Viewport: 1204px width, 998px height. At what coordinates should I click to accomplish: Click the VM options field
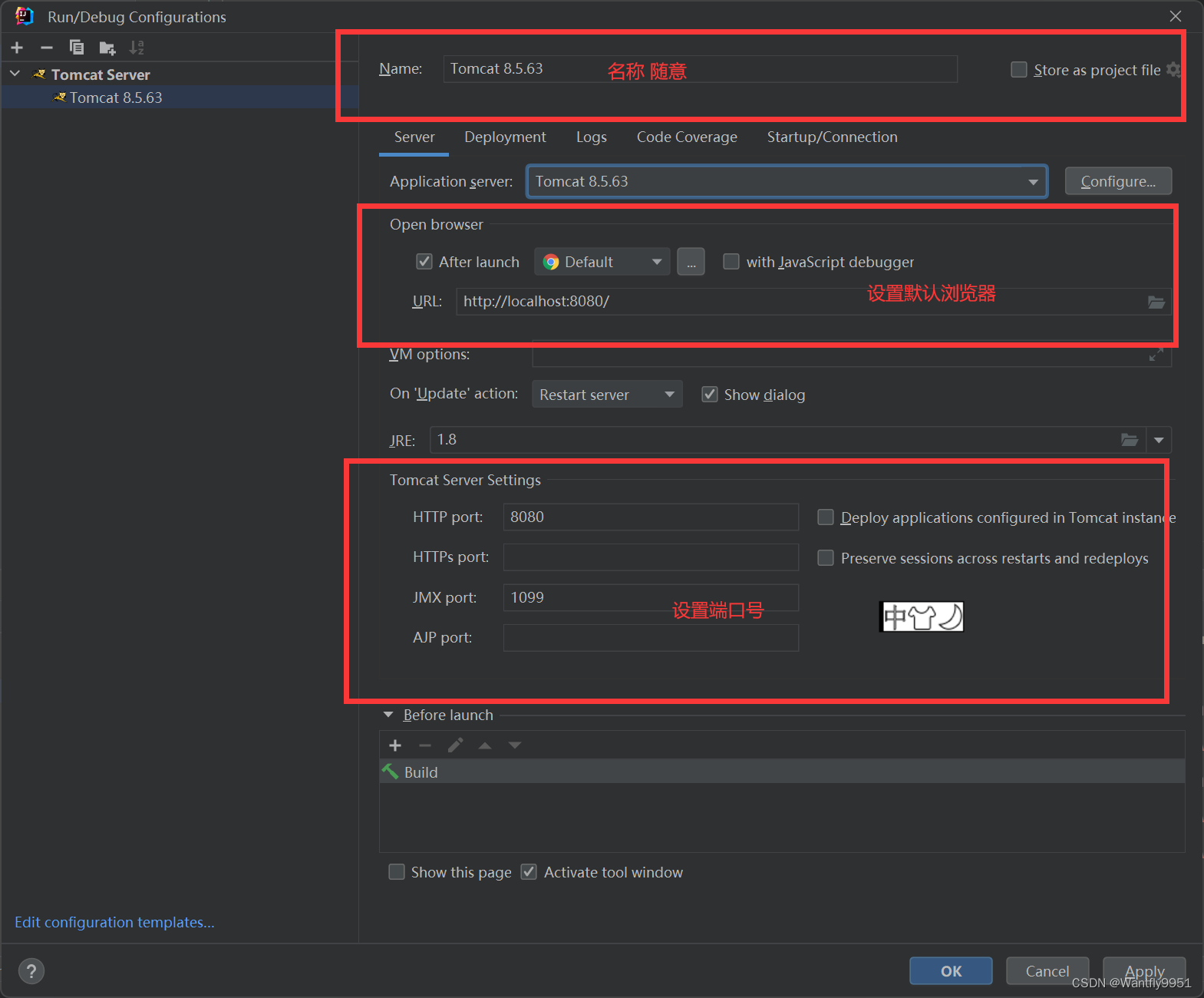point(852,355)
